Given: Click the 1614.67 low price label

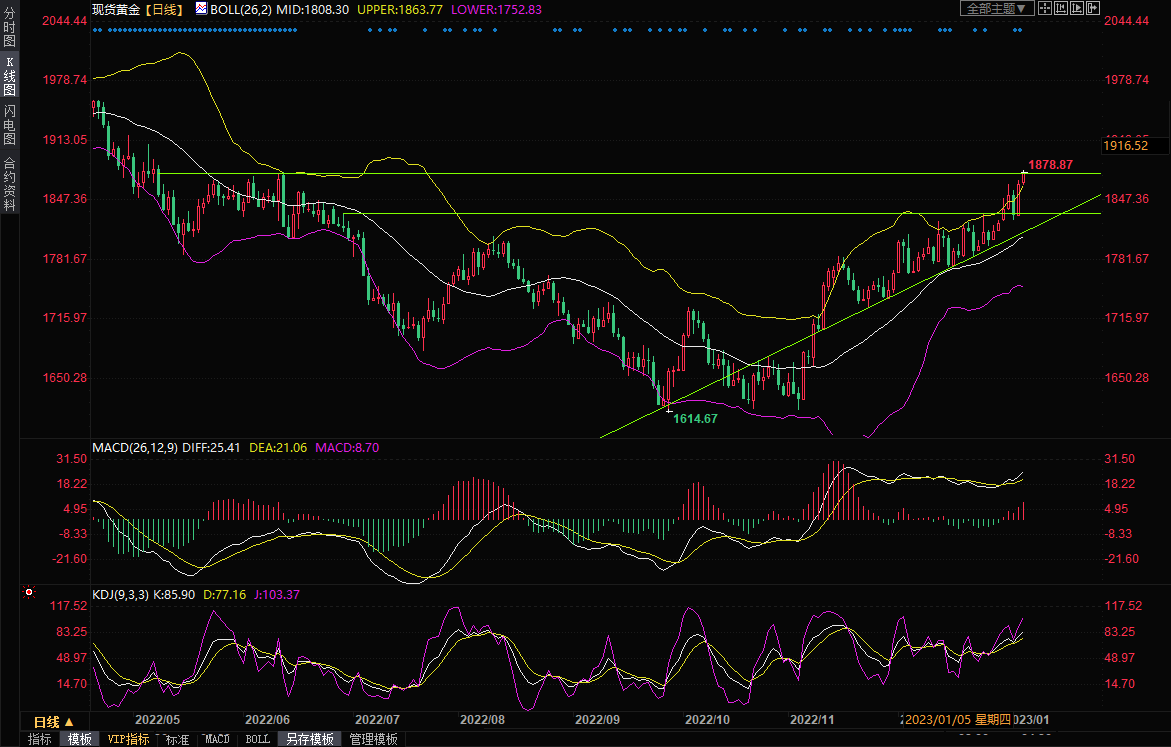Looking at the screenshot, I should pos(695,418).
